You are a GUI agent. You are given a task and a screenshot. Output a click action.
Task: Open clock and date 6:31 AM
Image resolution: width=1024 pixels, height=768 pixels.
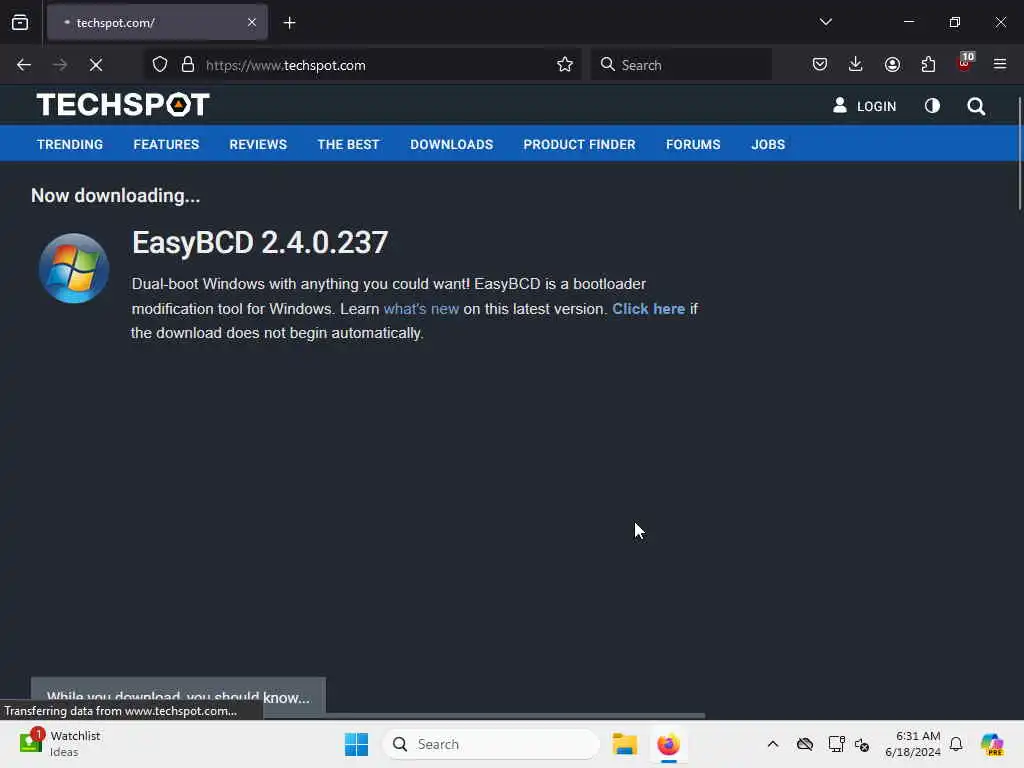tap(912, 744)
